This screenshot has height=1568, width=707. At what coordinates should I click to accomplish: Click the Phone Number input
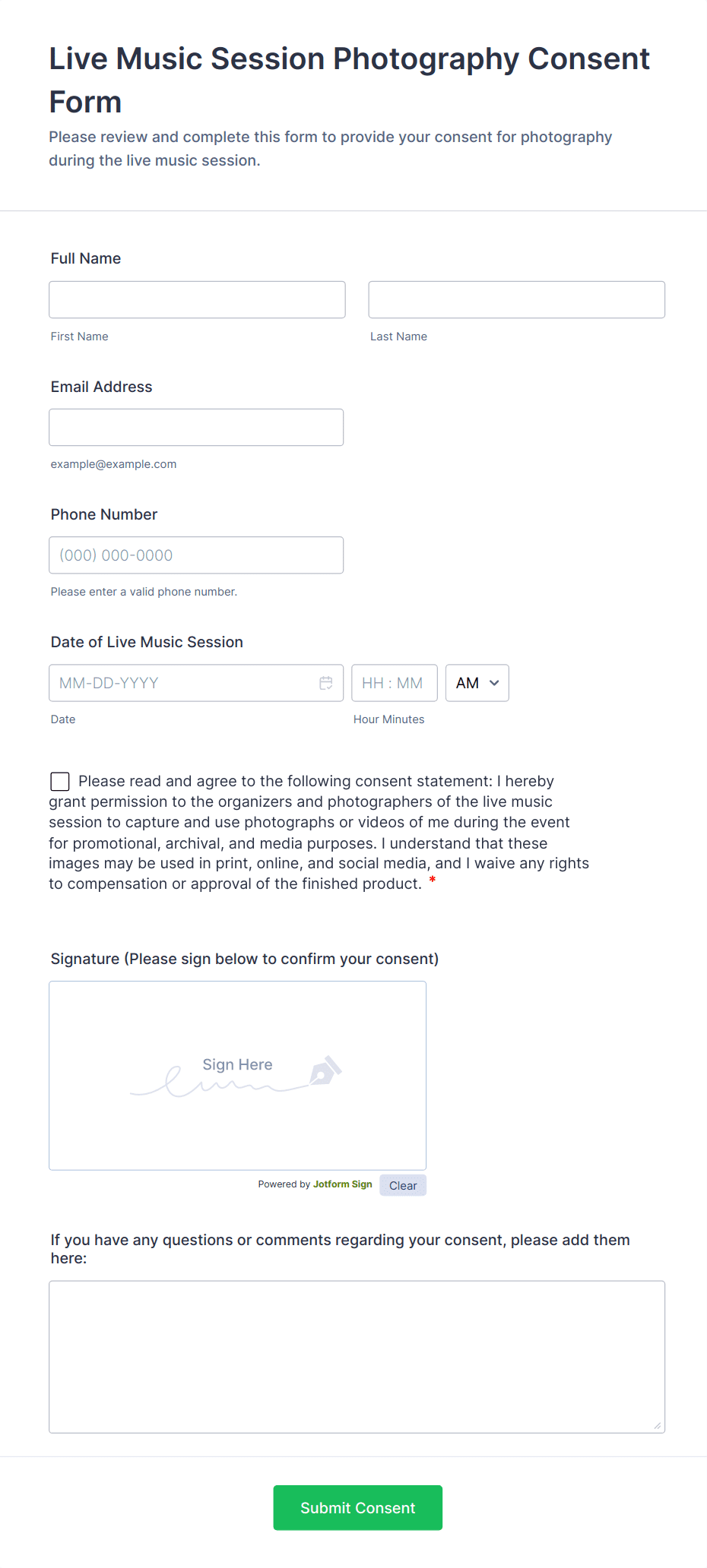tap(196, 555)
